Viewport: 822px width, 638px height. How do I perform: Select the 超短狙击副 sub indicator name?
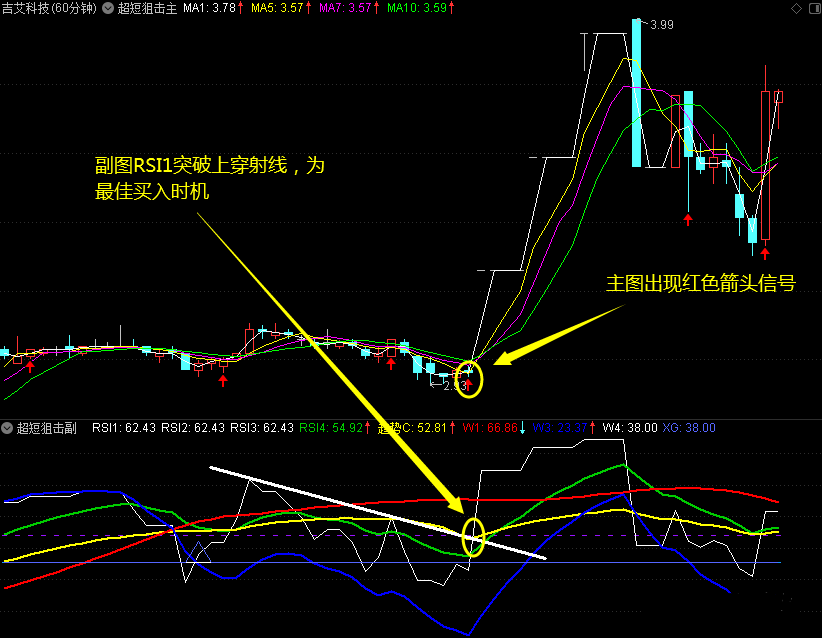(x=46, y=428)
